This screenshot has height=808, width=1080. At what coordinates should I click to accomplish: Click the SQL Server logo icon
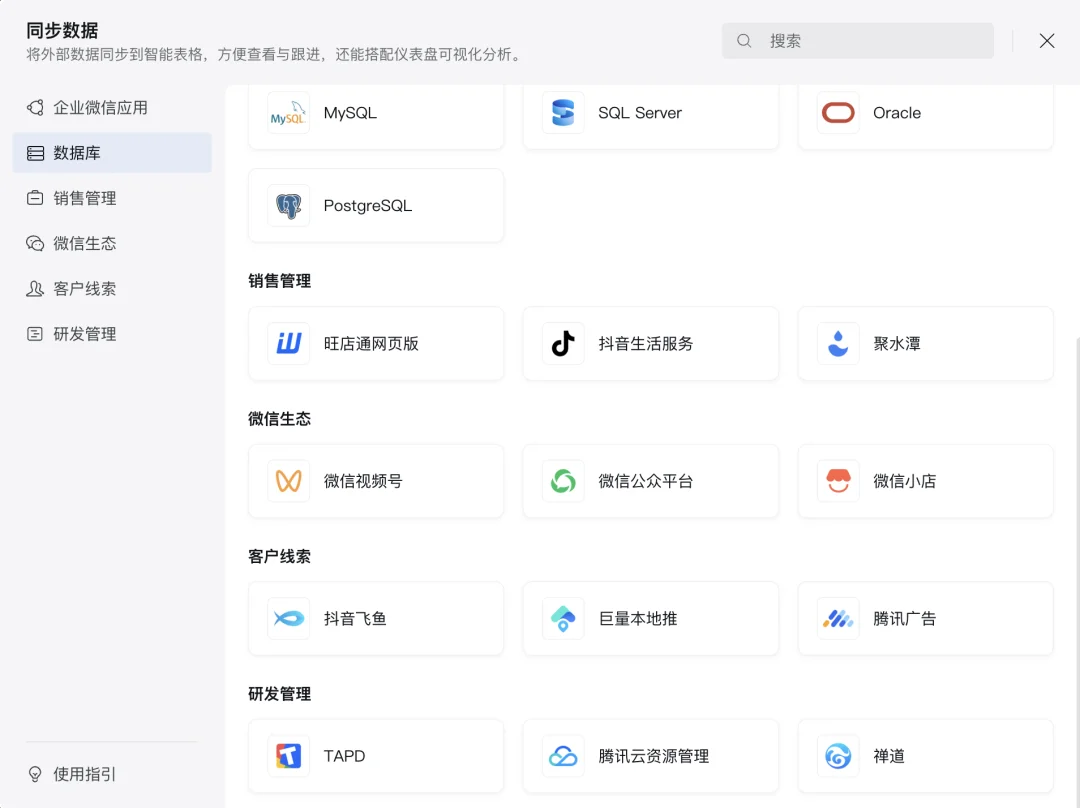(563, 113)
